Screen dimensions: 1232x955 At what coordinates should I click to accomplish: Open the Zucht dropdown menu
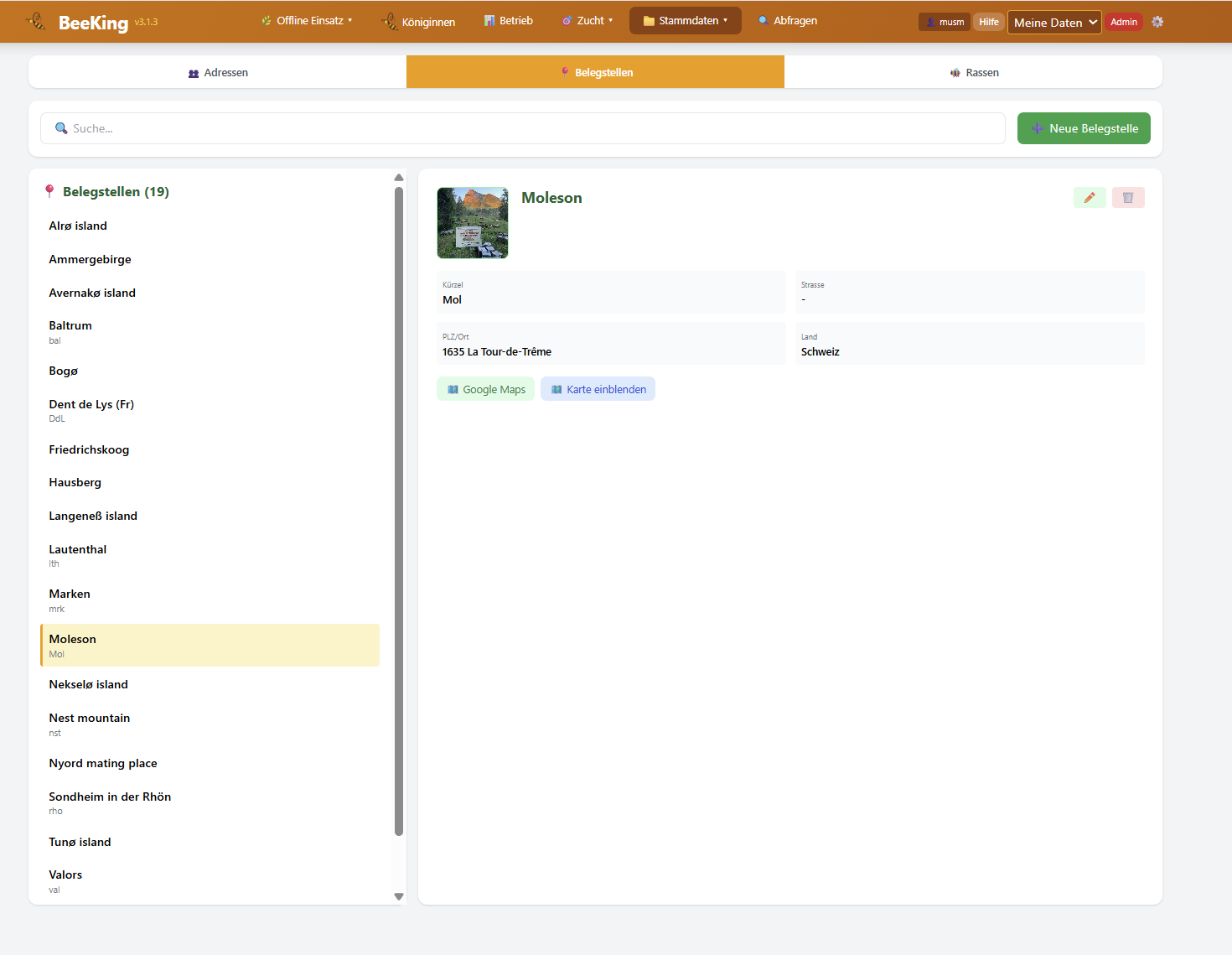[588, 21]
